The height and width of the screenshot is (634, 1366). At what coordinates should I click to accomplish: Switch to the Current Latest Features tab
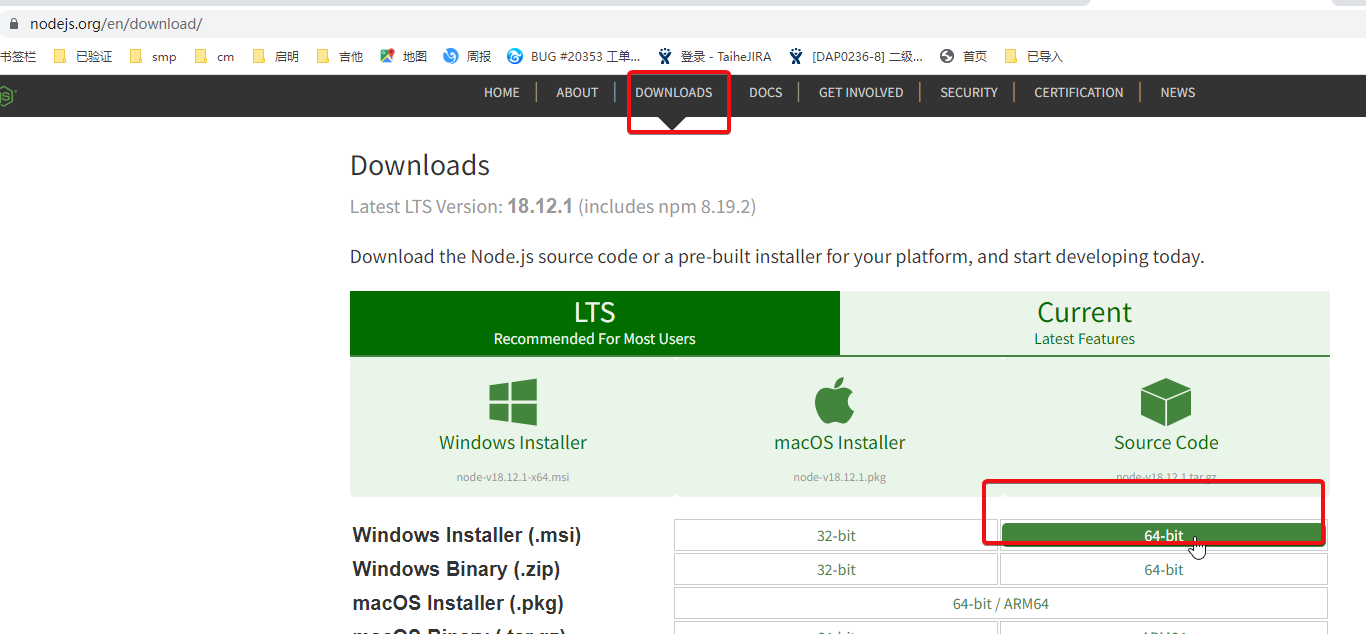1085,323
